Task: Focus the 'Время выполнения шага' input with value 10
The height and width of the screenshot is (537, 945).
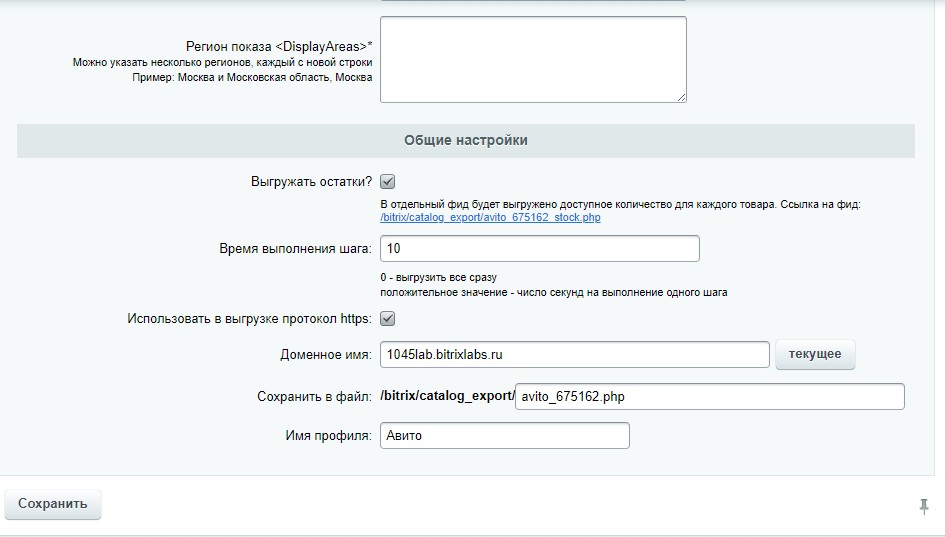Action: [x=539, y=248]
